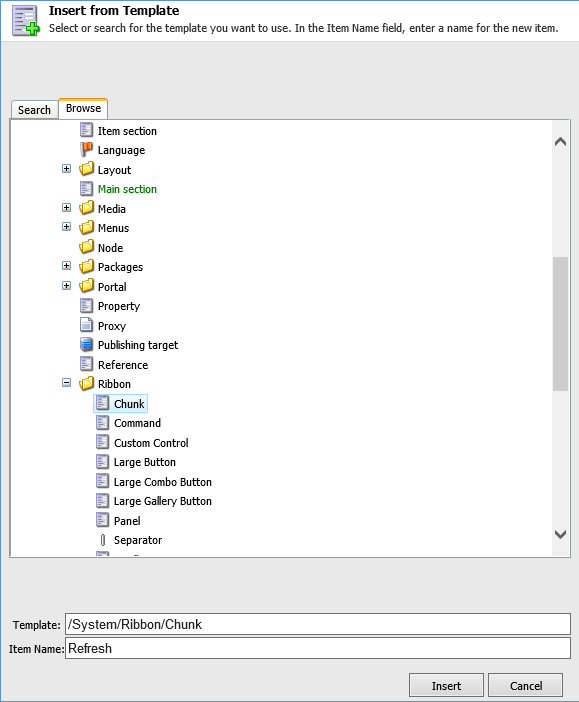579x702 pixels.
Task: Click the Node folder icon
Action: tap(86, 247)
